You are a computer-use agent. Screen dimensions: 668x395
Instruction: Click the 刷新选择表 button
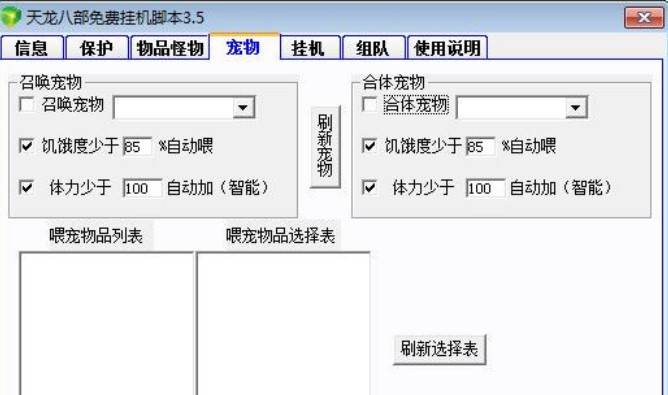tap(439, 349)
